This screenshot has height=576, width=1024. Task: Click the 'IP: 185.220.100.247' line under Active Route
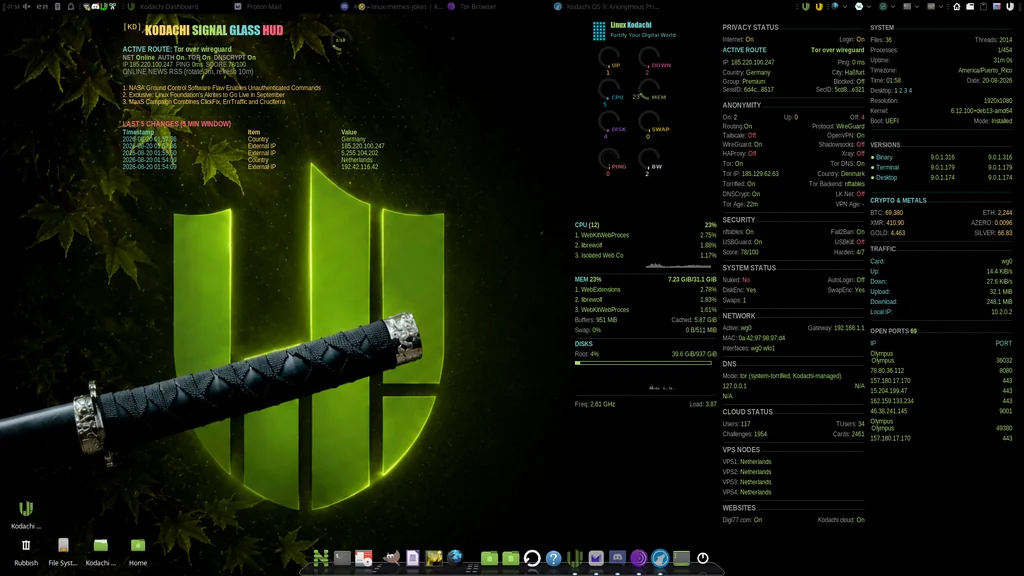tap(748, 63)
